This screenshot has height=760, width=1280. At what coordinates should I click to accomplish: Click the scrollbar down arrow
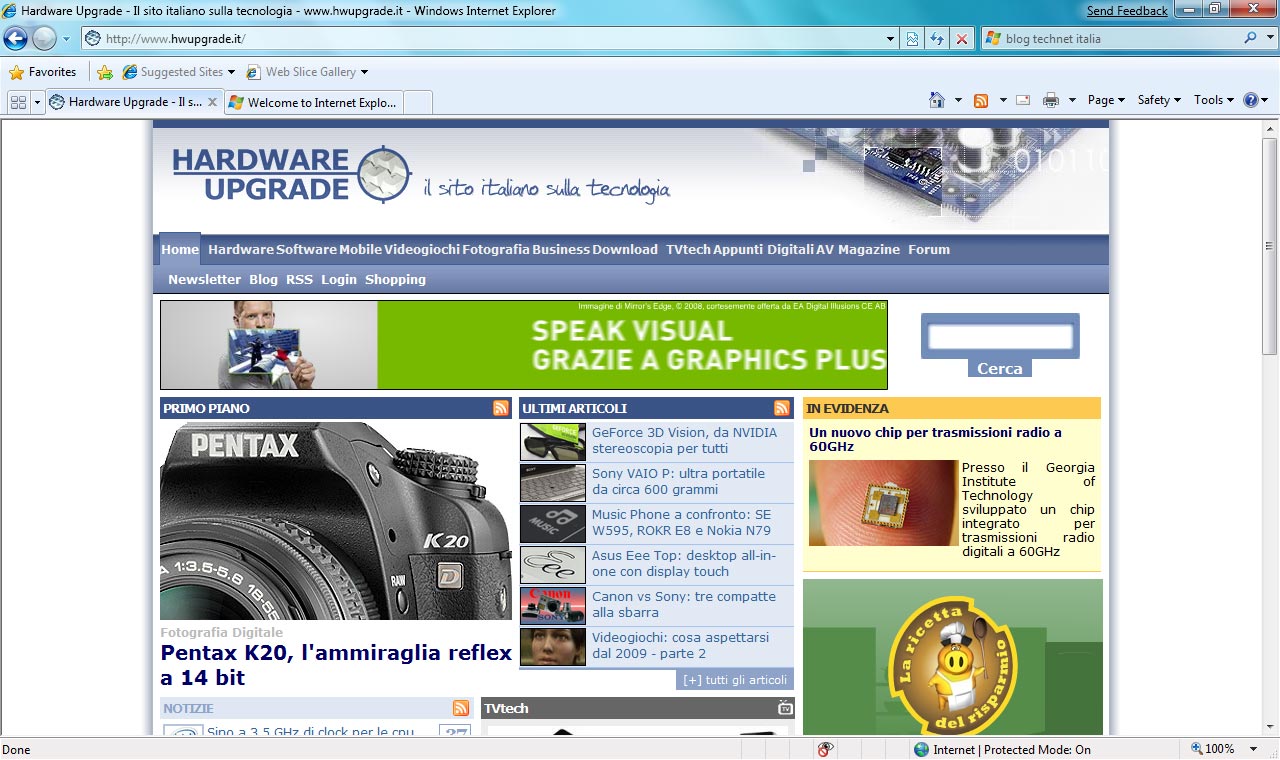1270,727
